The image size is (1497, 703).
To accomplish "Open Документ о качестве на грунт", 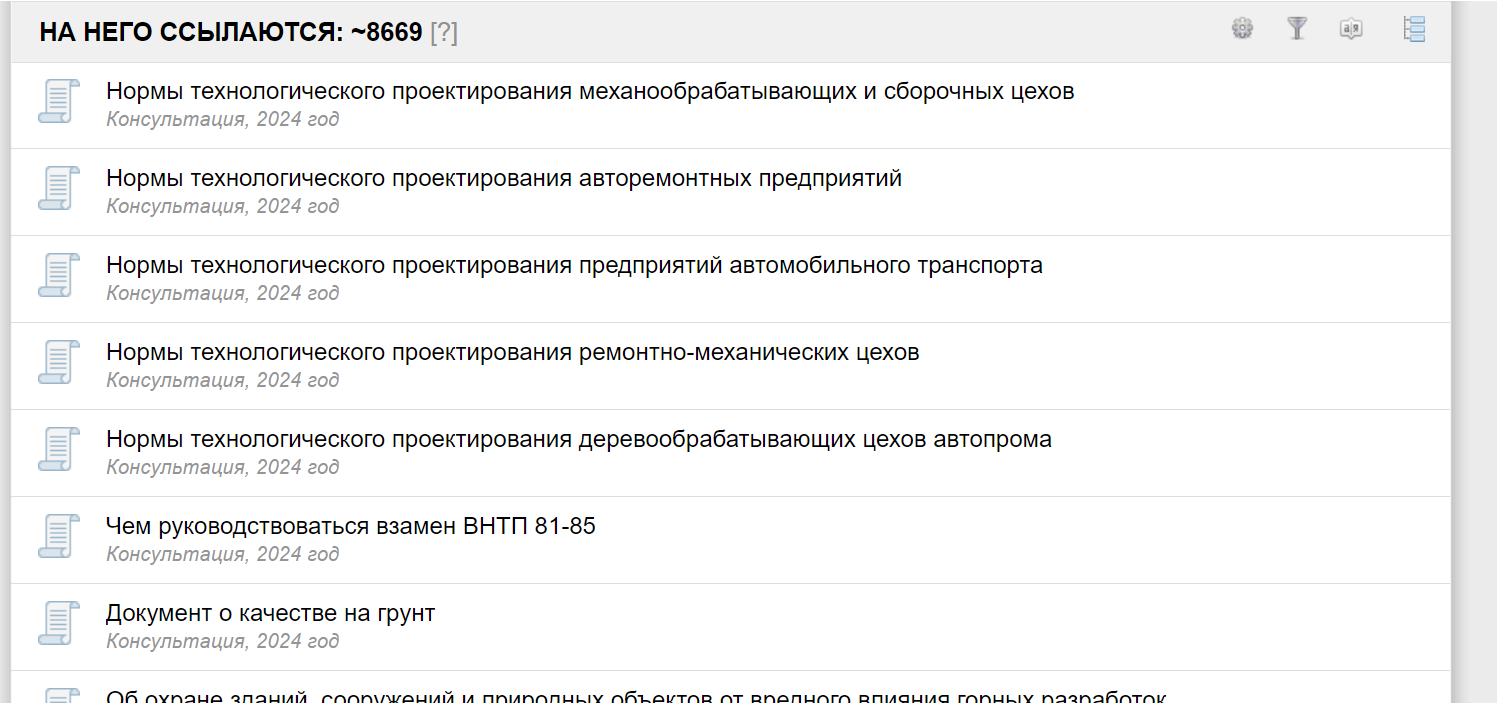I will 270,613.
